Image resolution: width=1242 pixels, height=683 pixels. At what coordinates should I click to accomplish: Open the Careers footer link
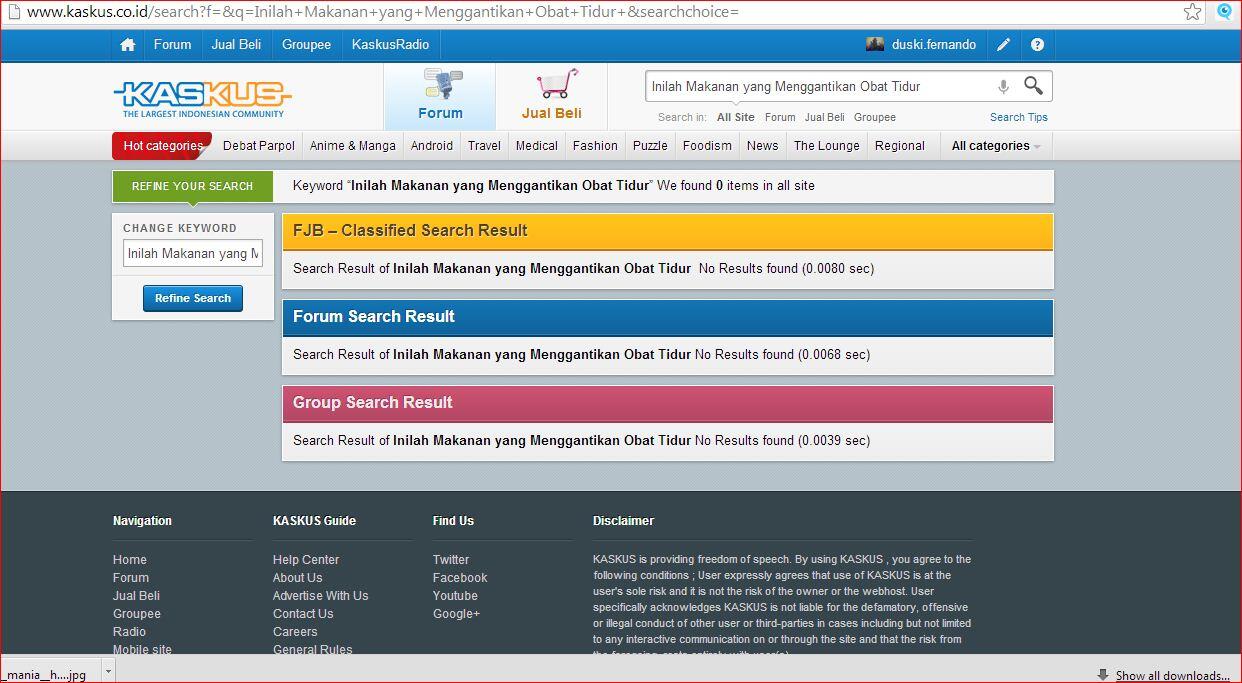pos(295,632)
